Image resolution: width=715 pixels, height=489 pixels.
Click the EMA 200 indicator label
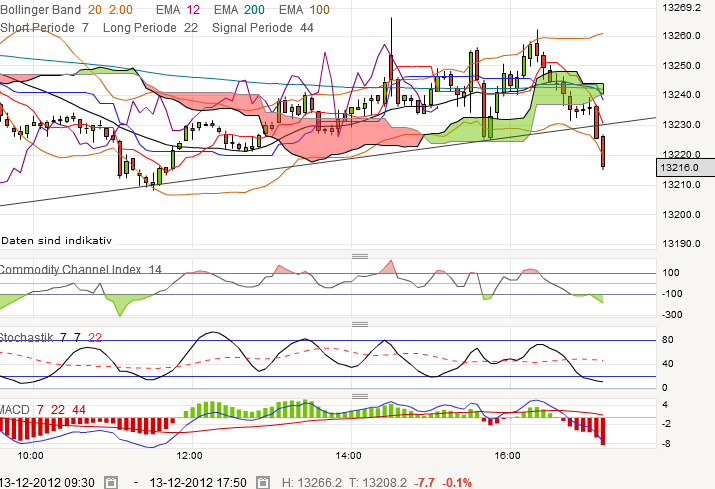pos(239,10)
